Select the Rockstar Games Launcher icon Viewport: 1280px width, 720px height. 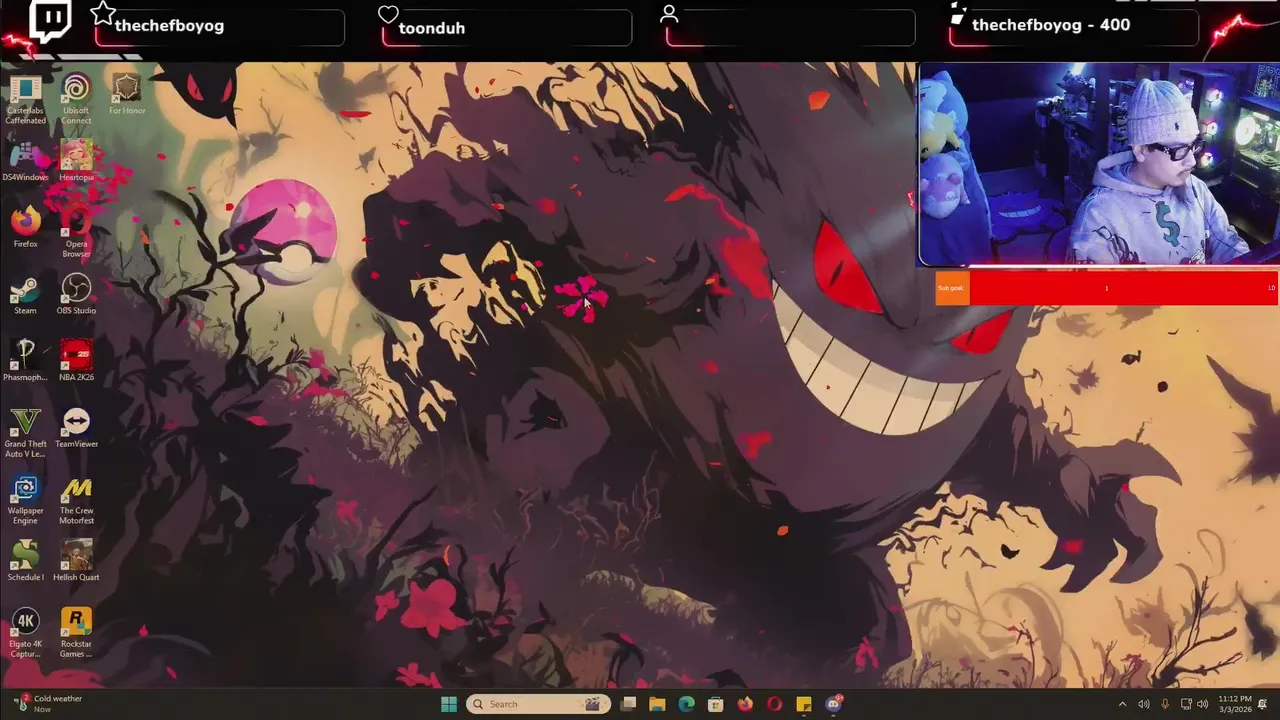click(76, 633)
